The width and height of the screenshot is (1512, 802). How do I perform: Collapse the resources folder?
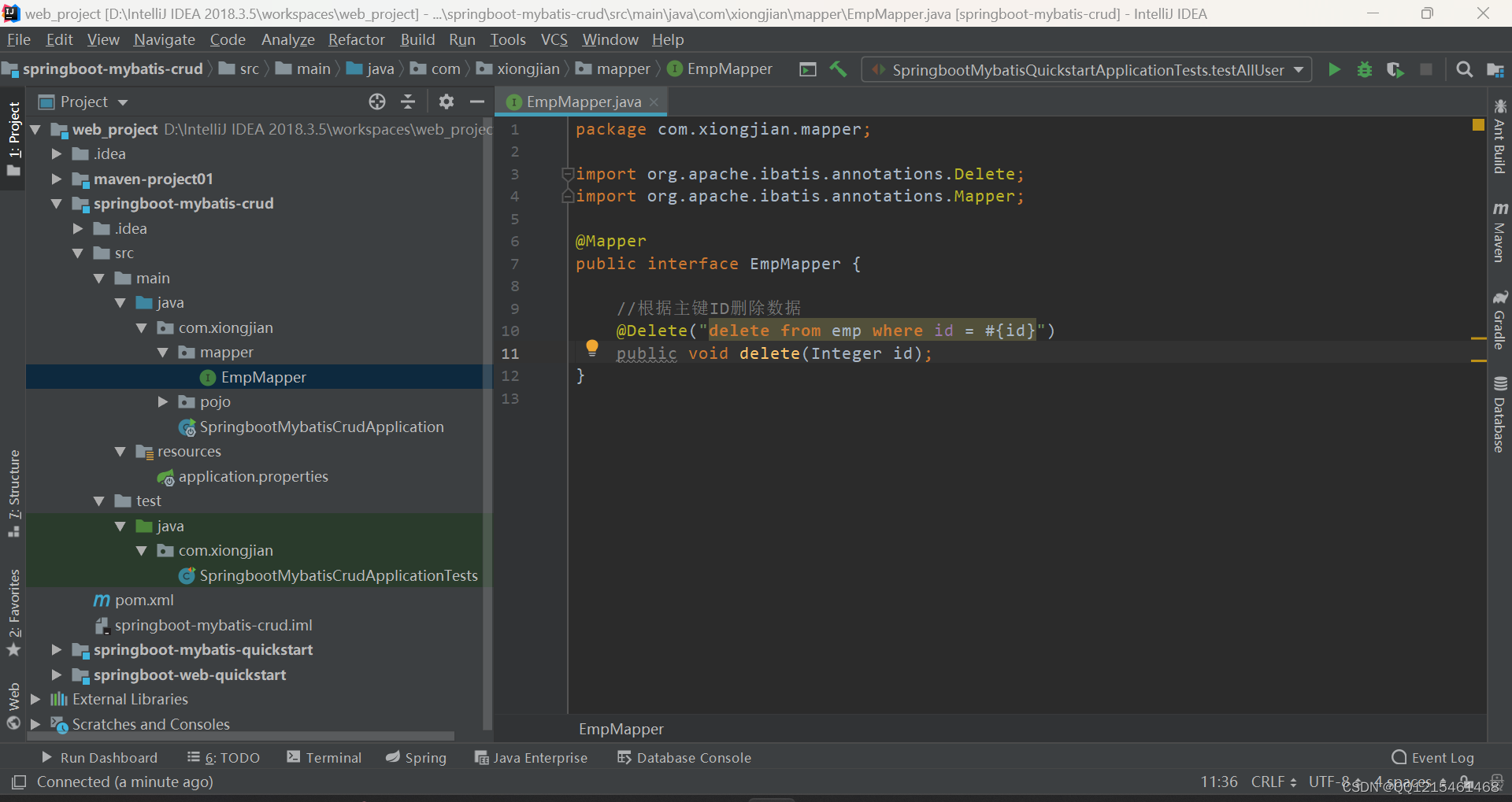[x=120, y=452]
